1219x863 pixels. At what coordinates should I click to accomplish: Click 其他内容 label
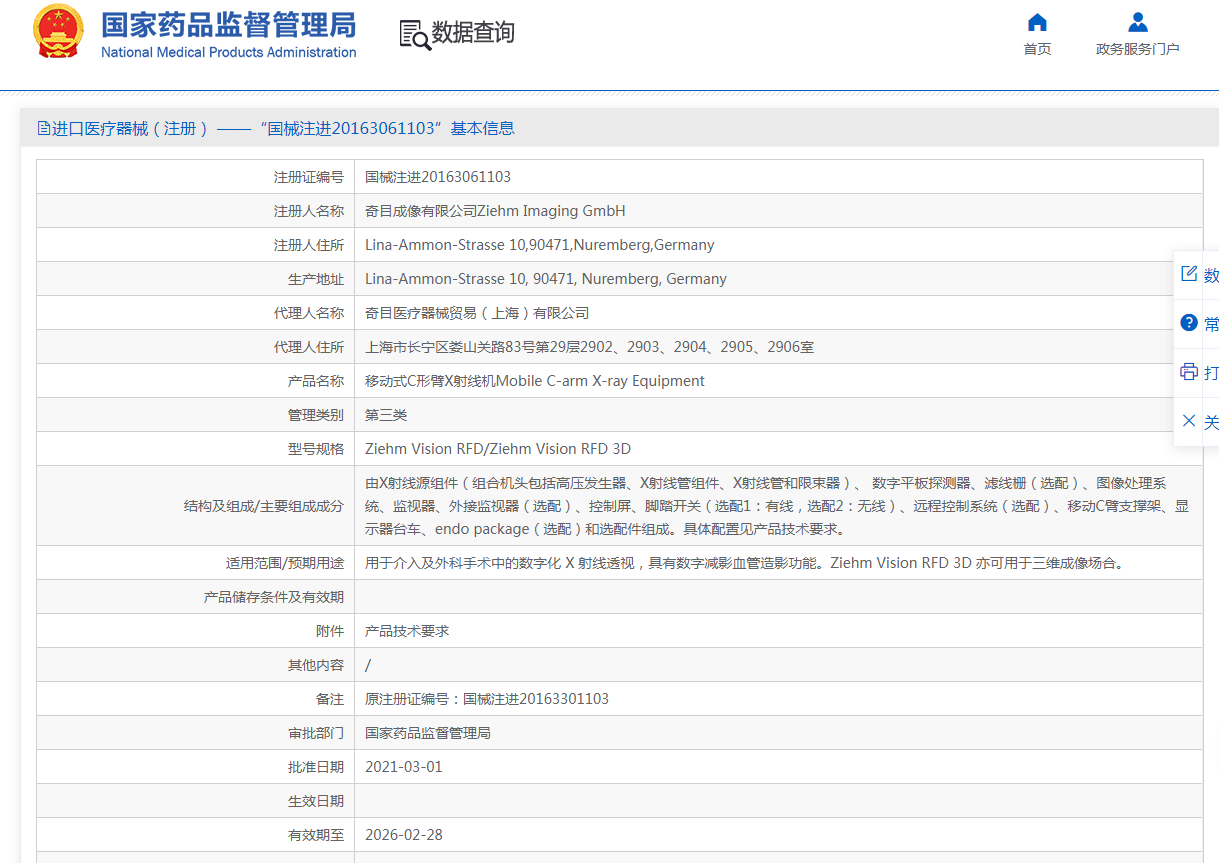click(316, 665)
